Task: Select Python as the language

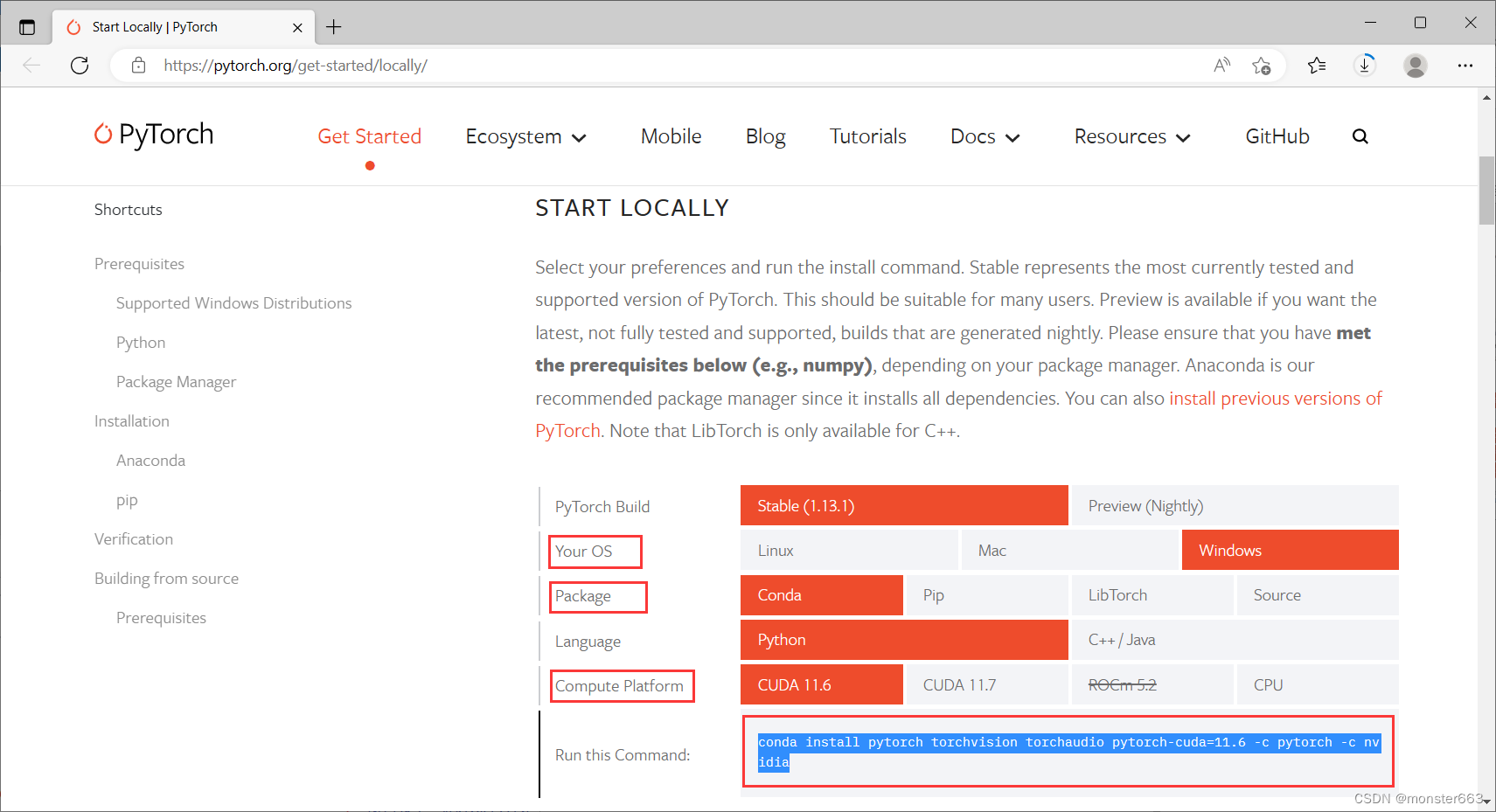Action: tap(904, 639)
